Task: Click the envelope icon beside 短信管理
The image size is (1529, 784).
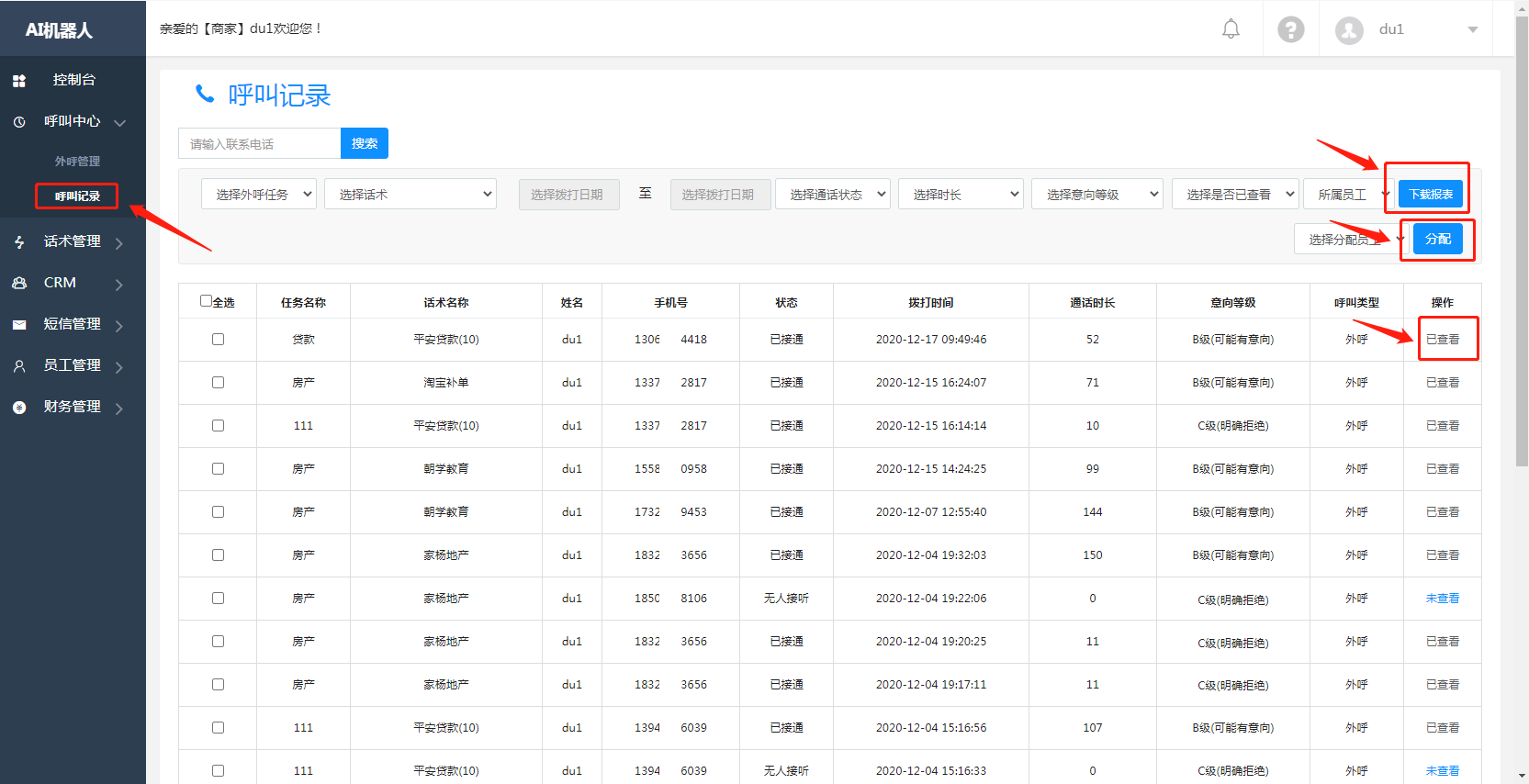Action: 19,324
